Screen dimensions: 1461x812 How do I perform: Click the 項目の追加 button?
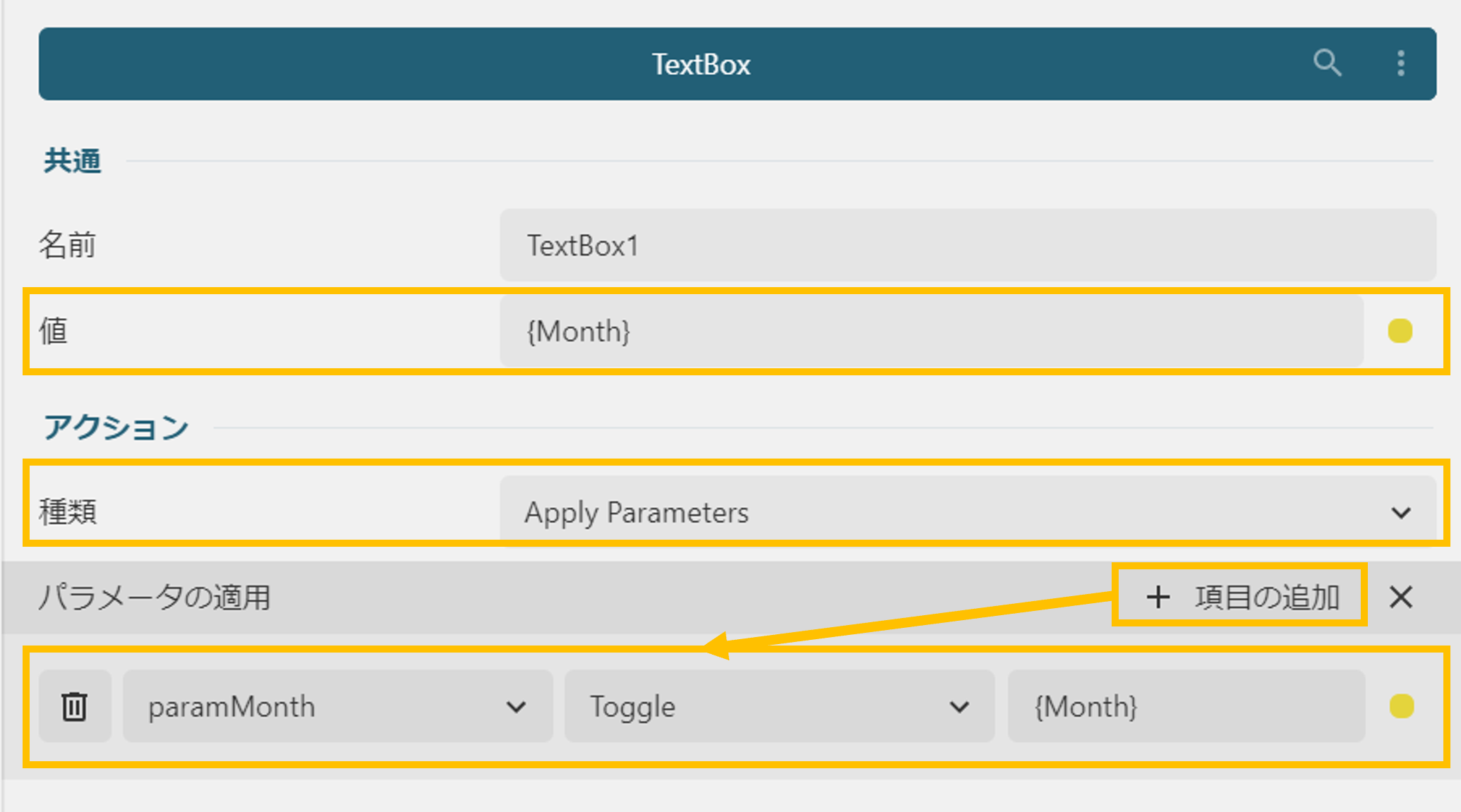[x=1240, y=597]
